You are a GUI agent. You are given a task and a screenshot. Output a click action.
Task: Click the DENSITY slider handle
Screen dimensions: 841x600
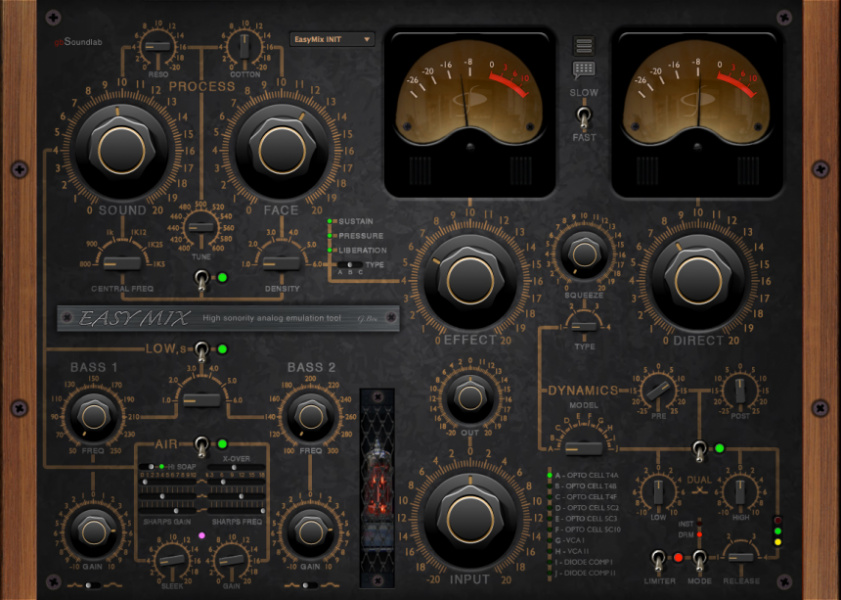point(282,263)
